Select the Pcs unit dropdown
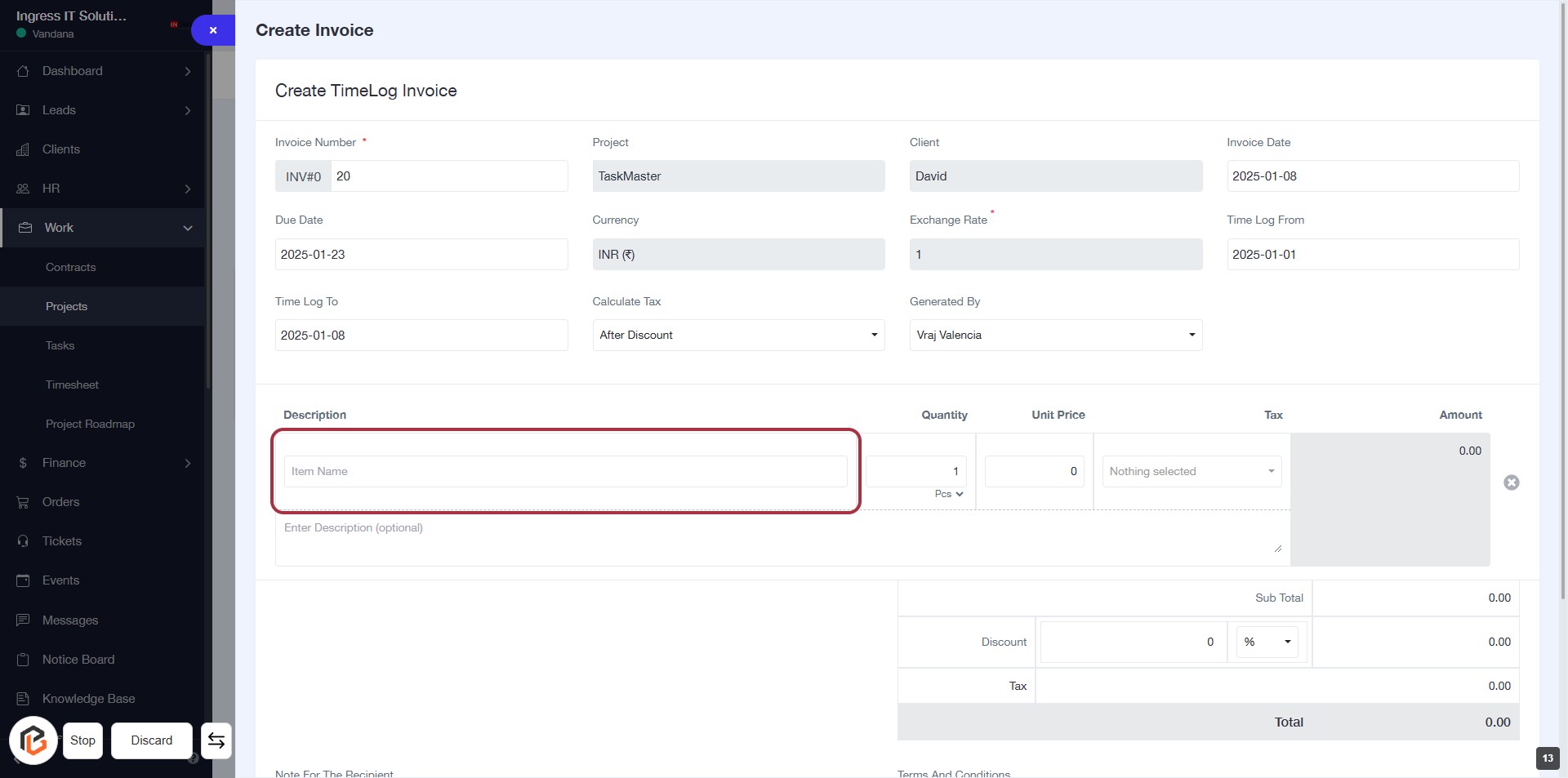Viewport: 1568px width, 778px height. 949,494
